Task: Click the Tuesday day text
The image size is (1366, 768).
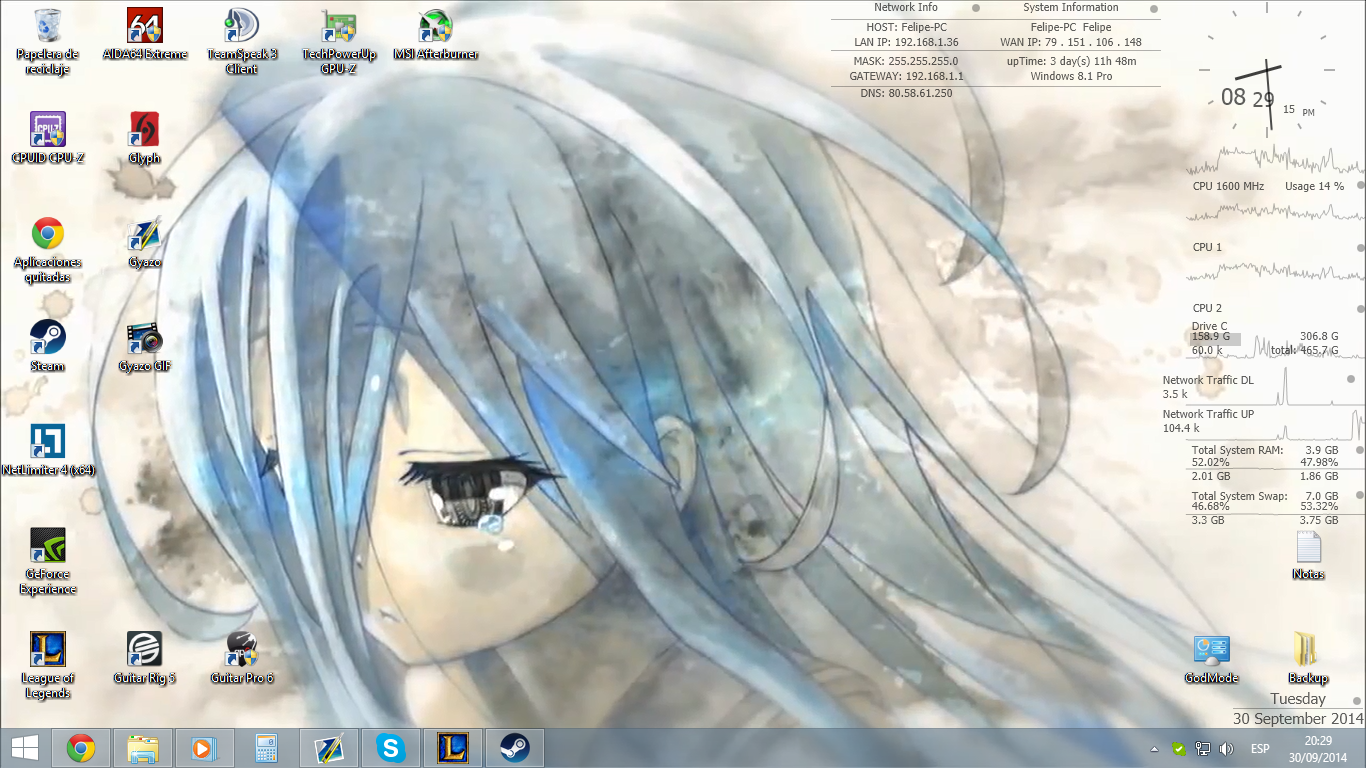Action: (x=1298, y=700)
